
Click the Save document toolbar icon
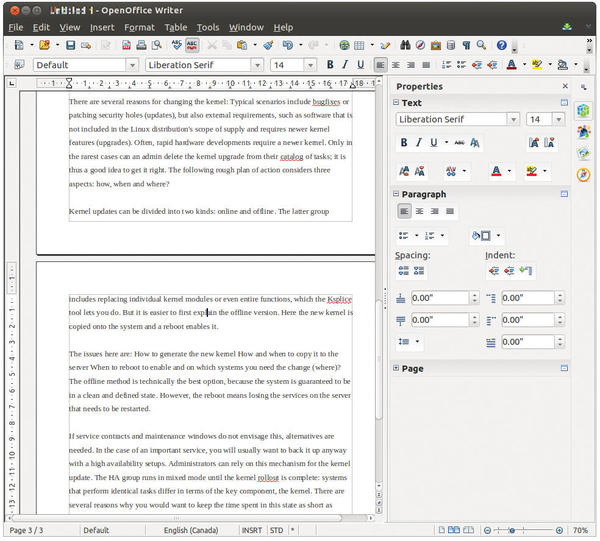click(x=70, y=45)
